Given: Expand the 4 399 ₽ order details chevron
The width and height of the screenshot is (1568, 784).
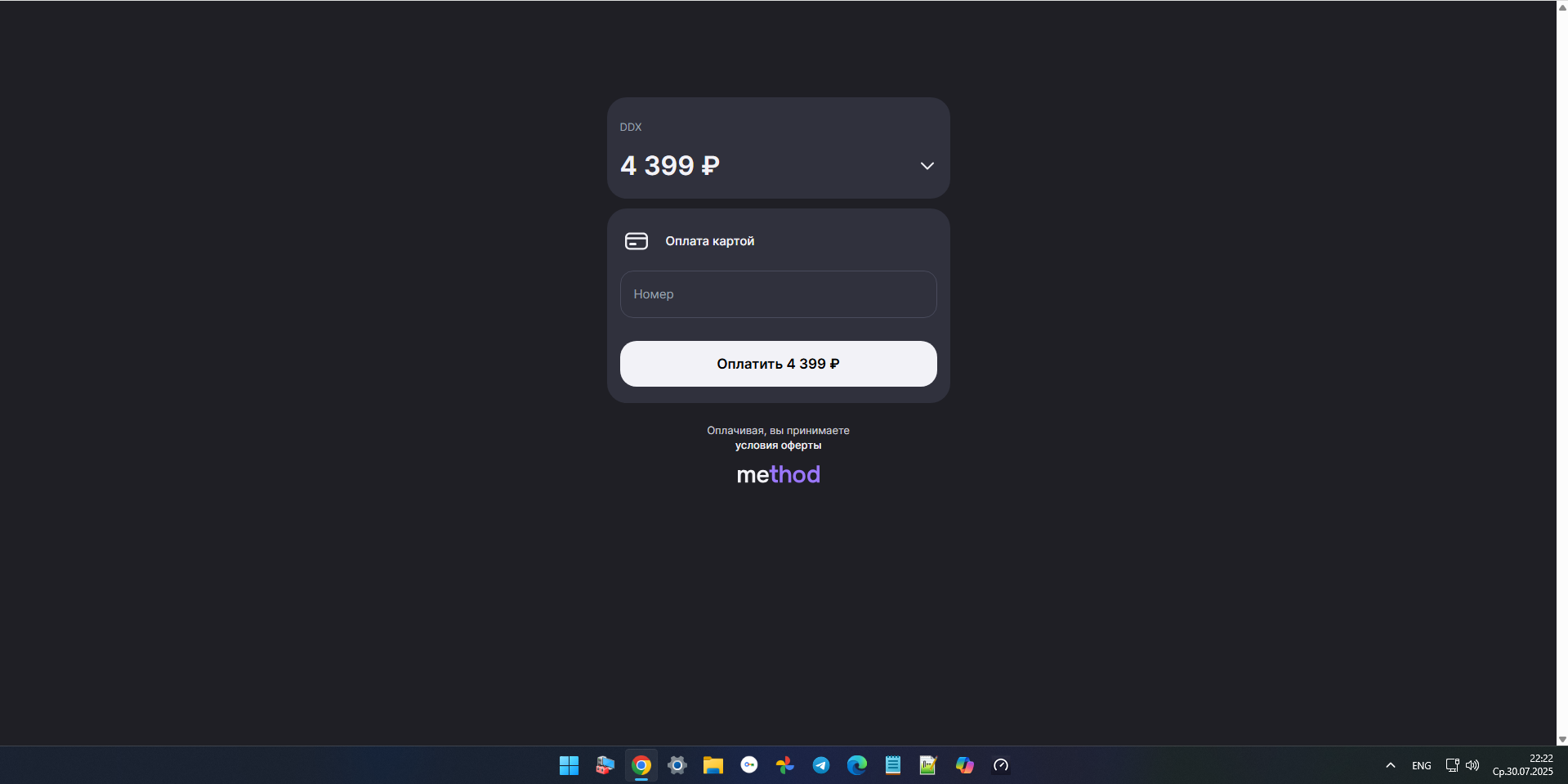Looking at the screenshot, I should pyautogui.click(x=927, y=166).
